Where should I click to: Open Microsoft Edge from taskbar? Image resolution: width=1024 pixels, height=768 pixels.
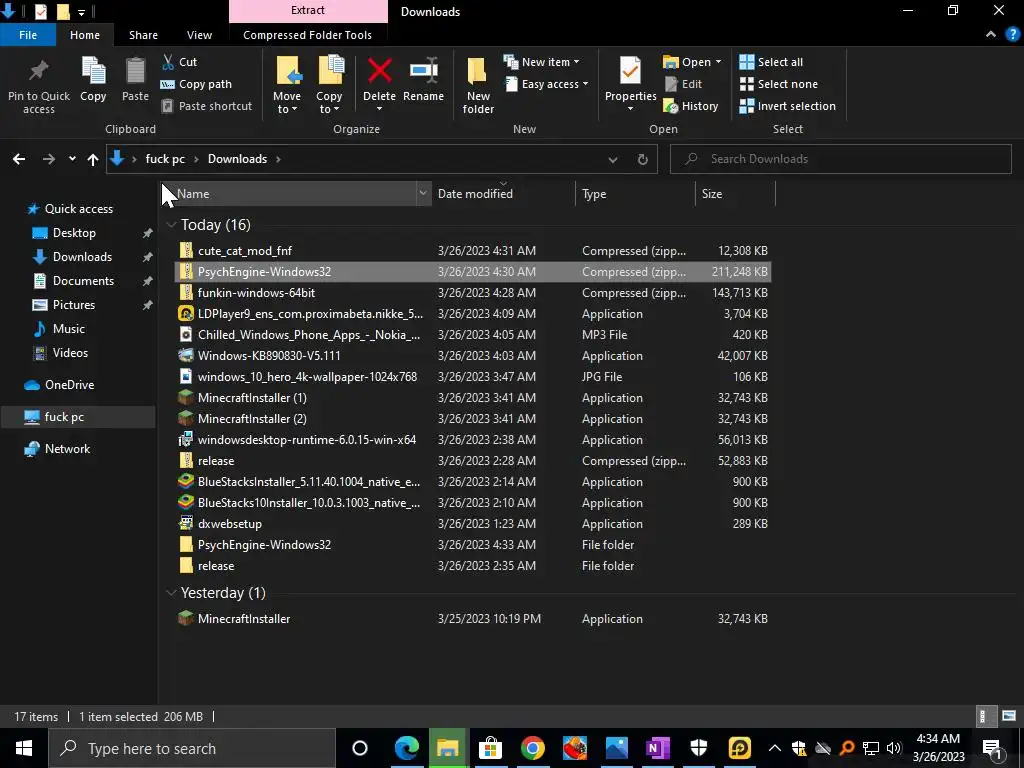(406, 748)
